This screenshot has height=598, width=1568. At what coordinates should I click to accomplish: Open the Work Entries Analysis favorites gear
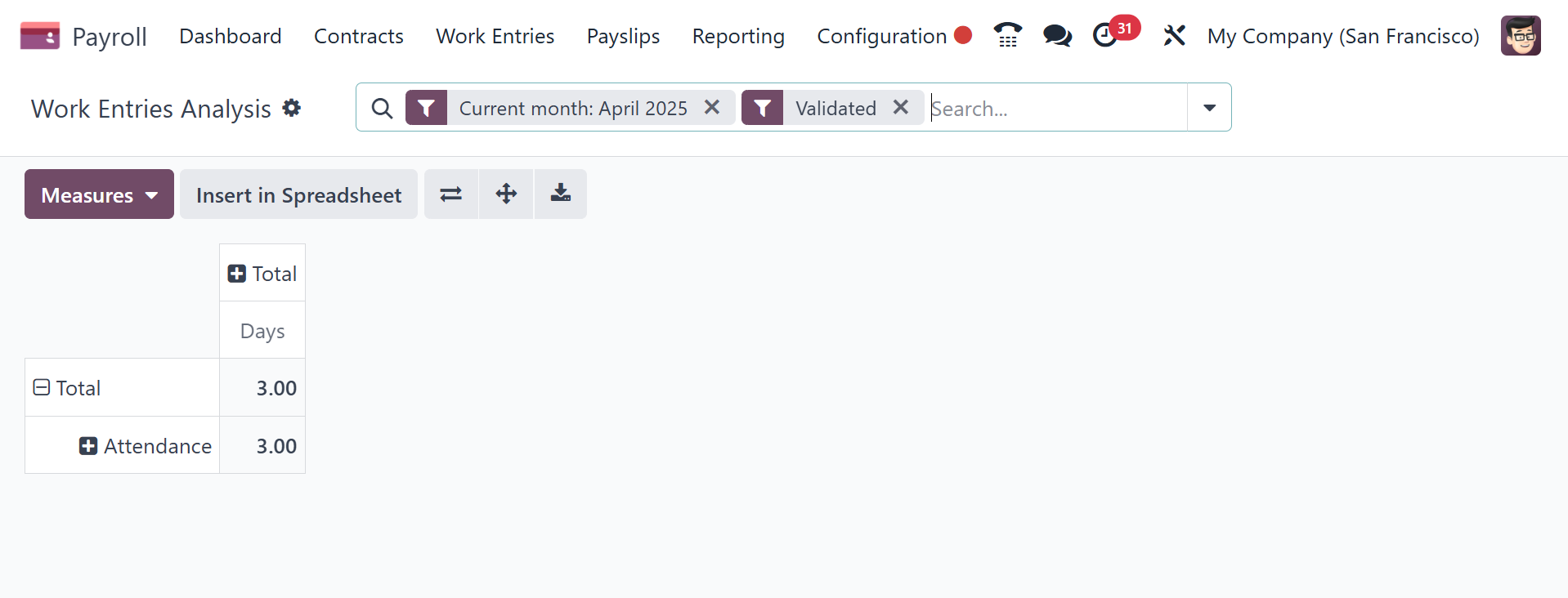(x=291, y=108)
